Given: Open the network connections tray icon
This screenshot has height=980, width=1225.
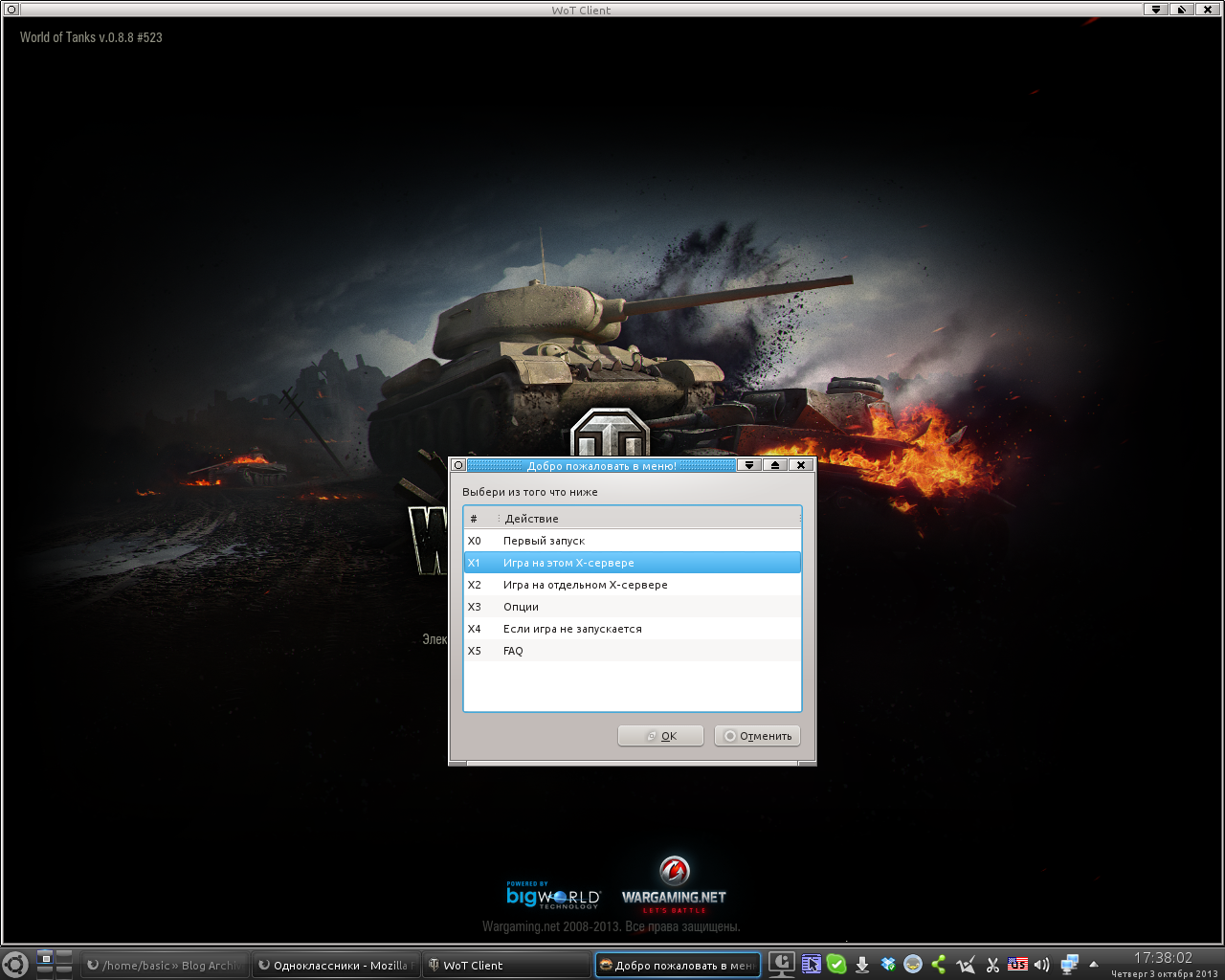Looking at the screenshot, I should click(1069, 965).
